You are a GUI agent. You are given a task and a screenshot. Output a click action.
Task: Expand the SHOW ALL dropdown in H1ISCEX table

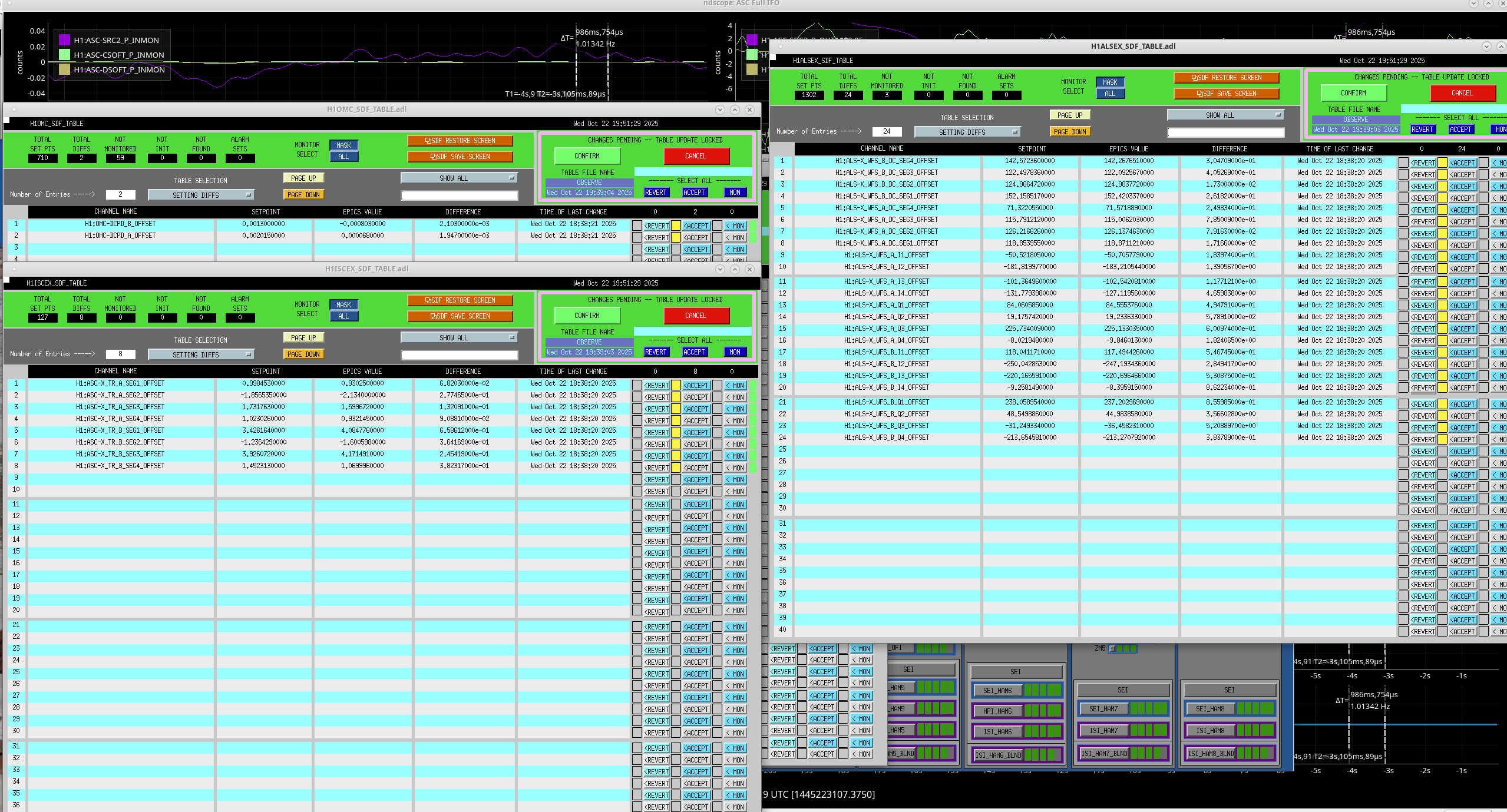click(458, 337)
